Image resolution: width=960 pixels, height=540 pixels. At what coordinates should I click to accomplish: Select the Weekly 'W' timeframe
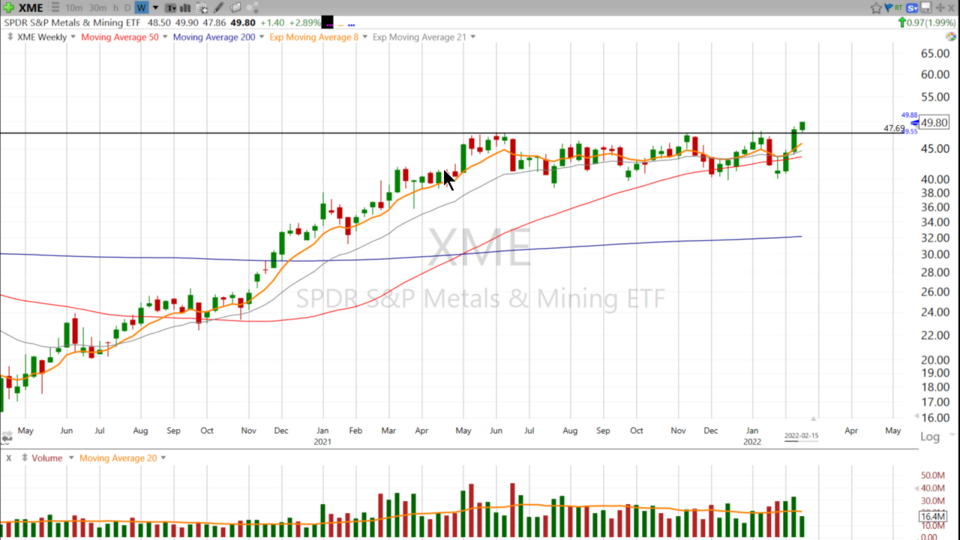click(x=141, y=8)
